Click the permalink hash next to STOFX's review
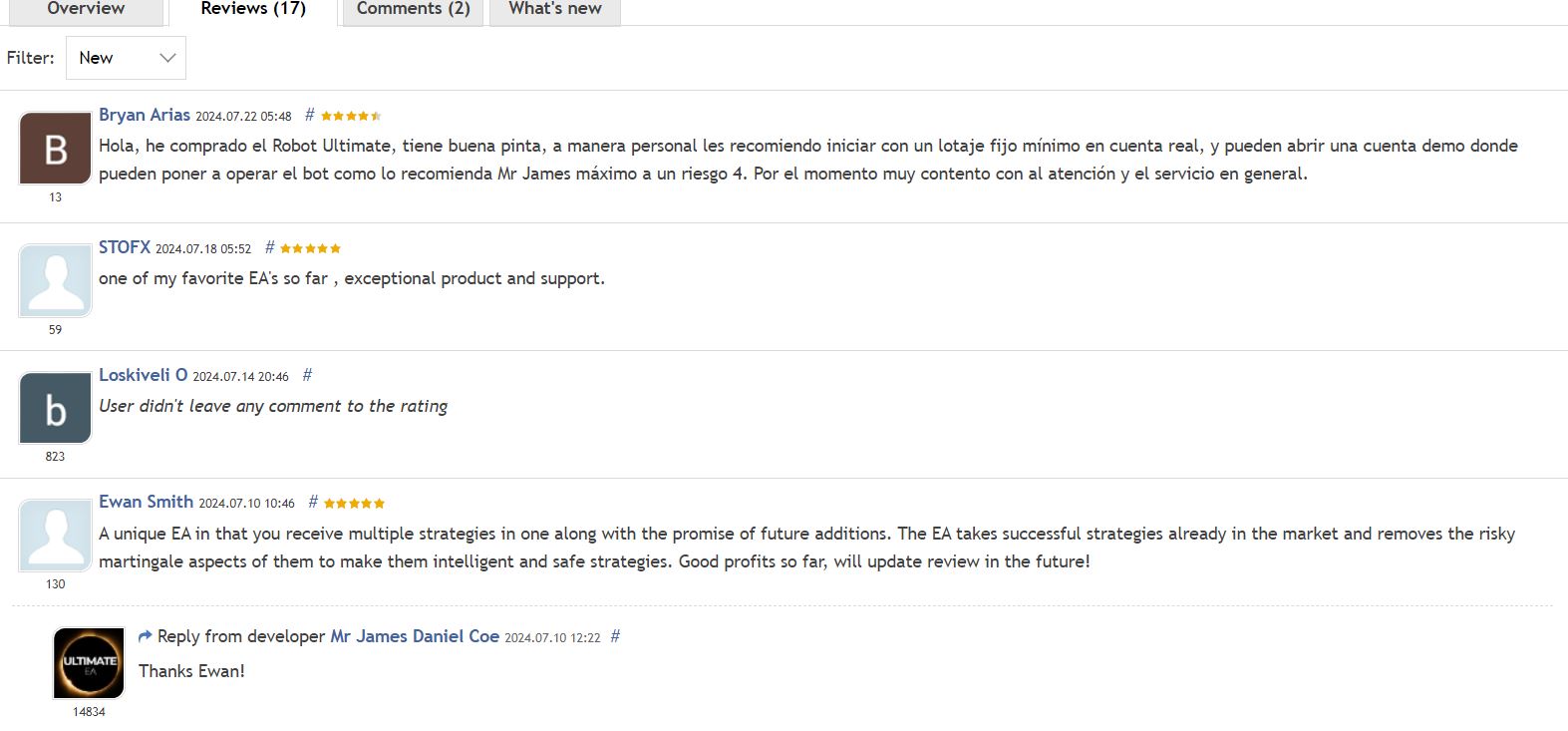The image size is (1568, 731). tap(267, 247)
